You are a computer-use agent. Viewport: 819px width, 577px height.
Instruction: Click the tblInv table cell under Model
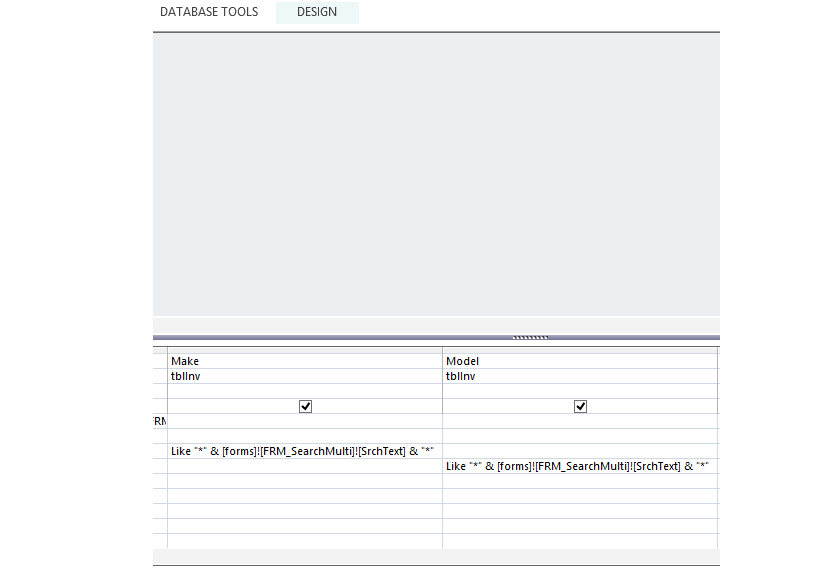(x=580, y=376)
